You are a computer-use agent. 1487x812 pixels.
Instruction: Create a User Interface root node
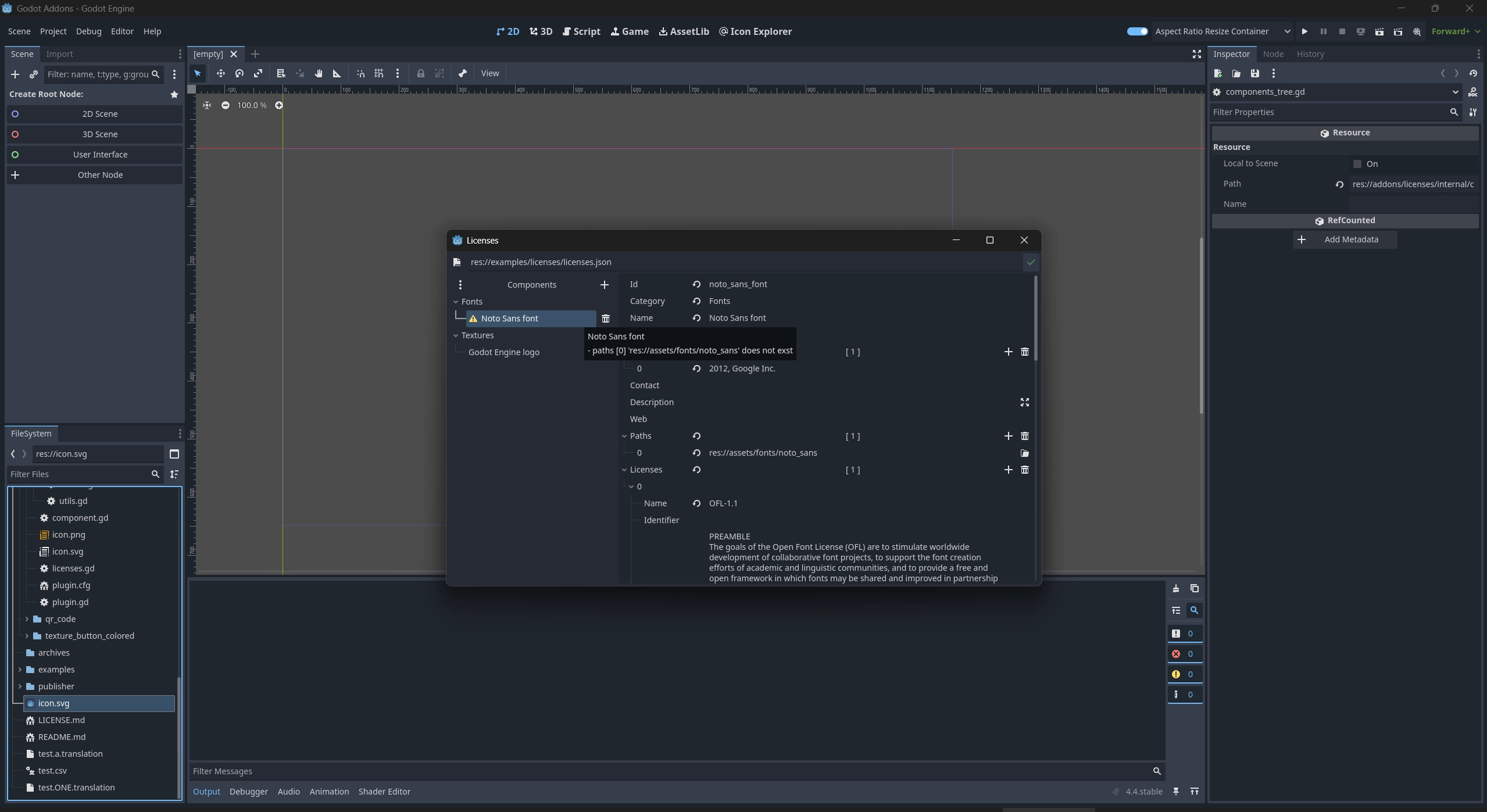94,155
